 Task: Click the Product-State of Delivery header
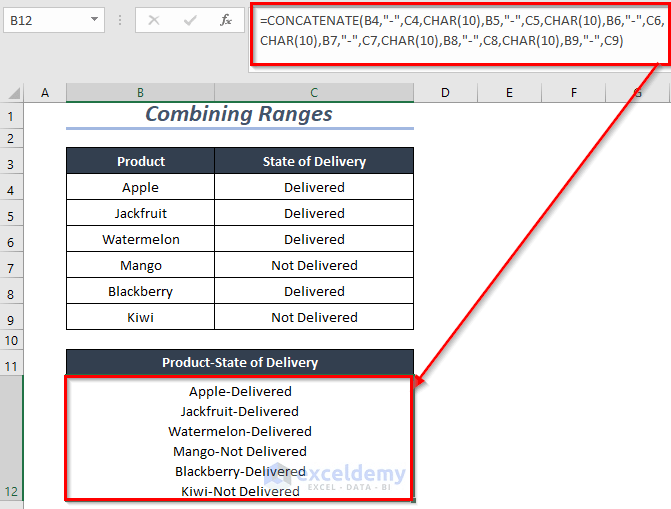(240, 362)
